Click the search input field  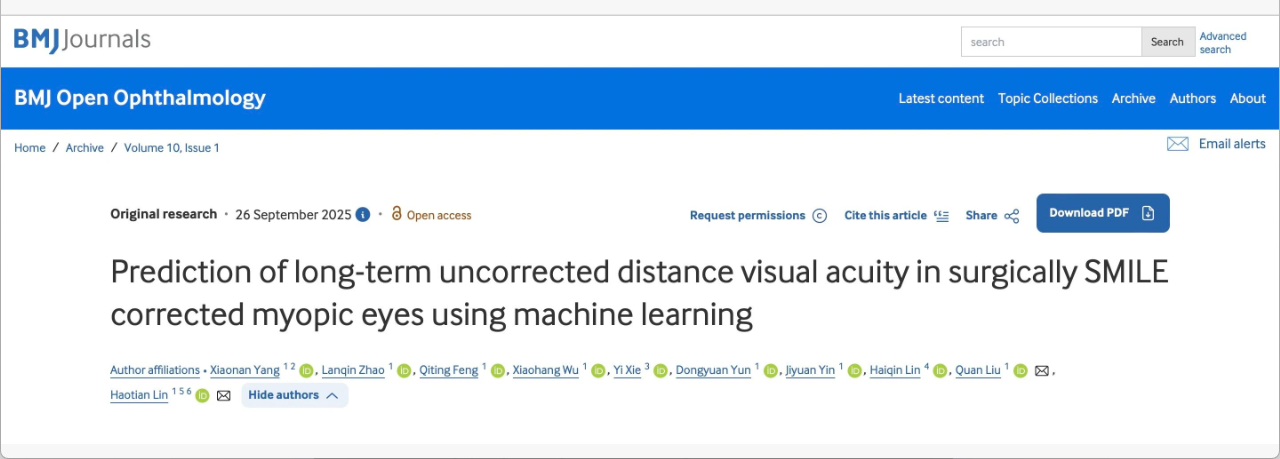tap(1051, 42)
